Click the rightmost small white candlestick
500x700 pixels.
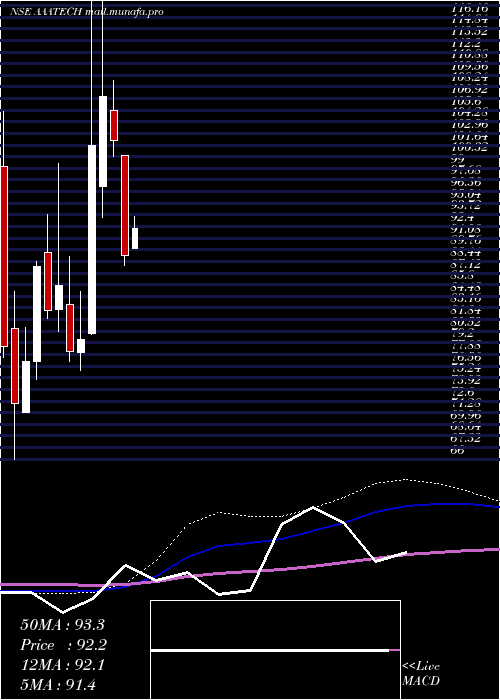tap(135, 238)
